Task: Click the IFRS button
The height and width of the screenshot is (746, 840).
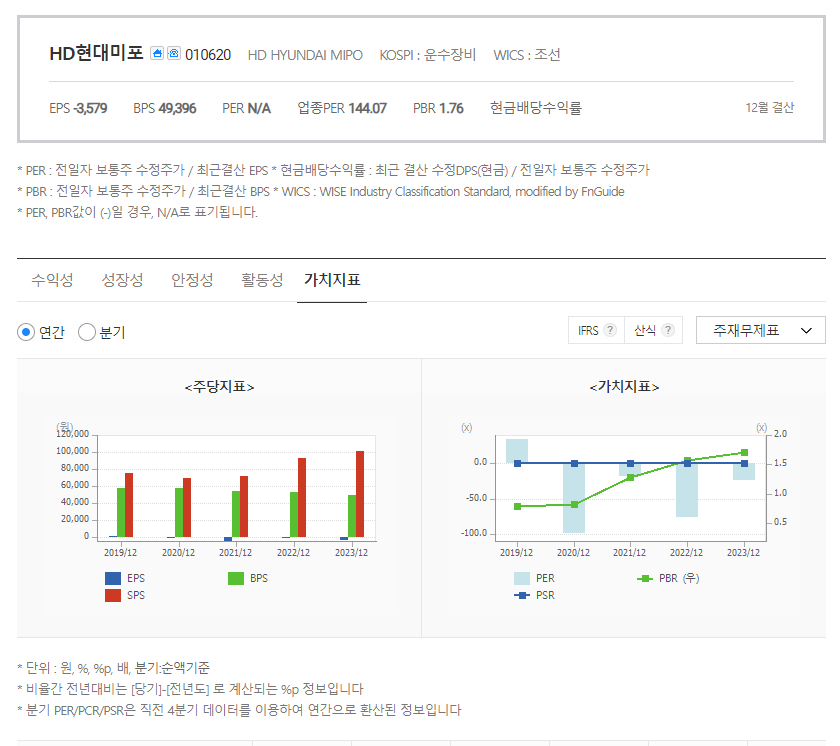Action: click(x=596, y=330)
